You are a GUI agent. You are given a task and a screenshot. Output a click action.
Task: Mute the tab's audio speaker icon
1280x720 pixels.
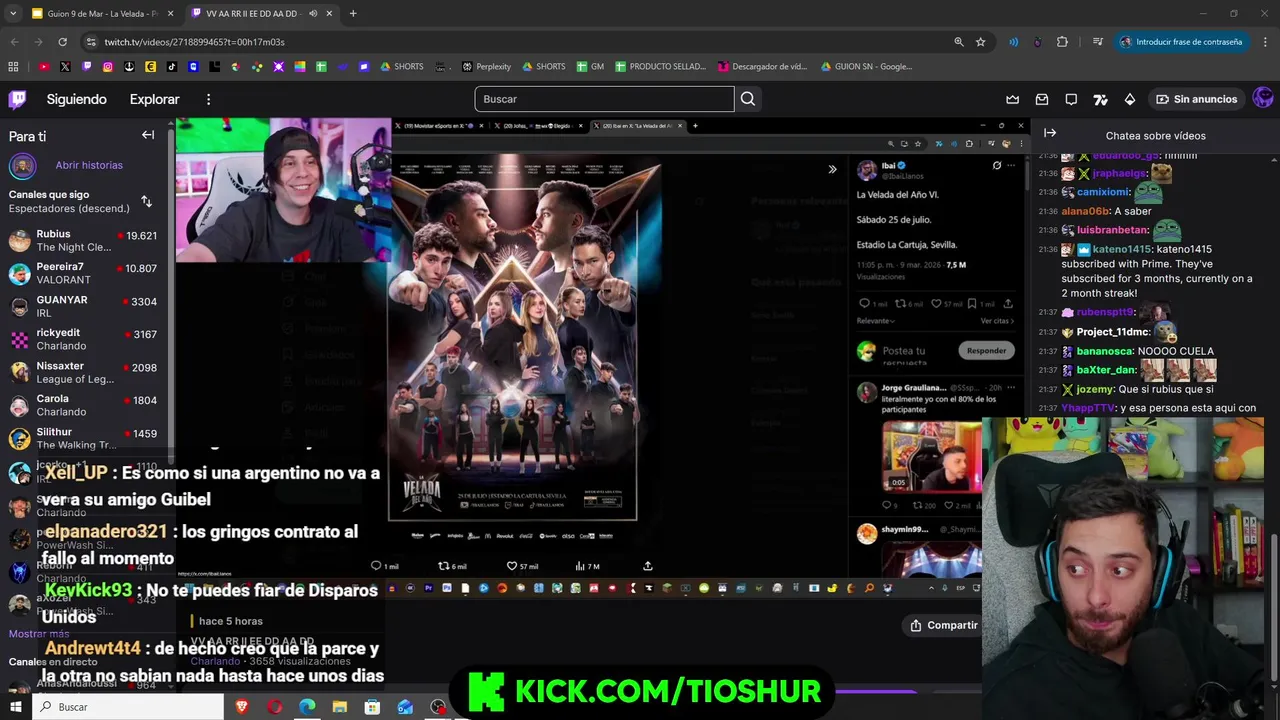click(313, 14)
